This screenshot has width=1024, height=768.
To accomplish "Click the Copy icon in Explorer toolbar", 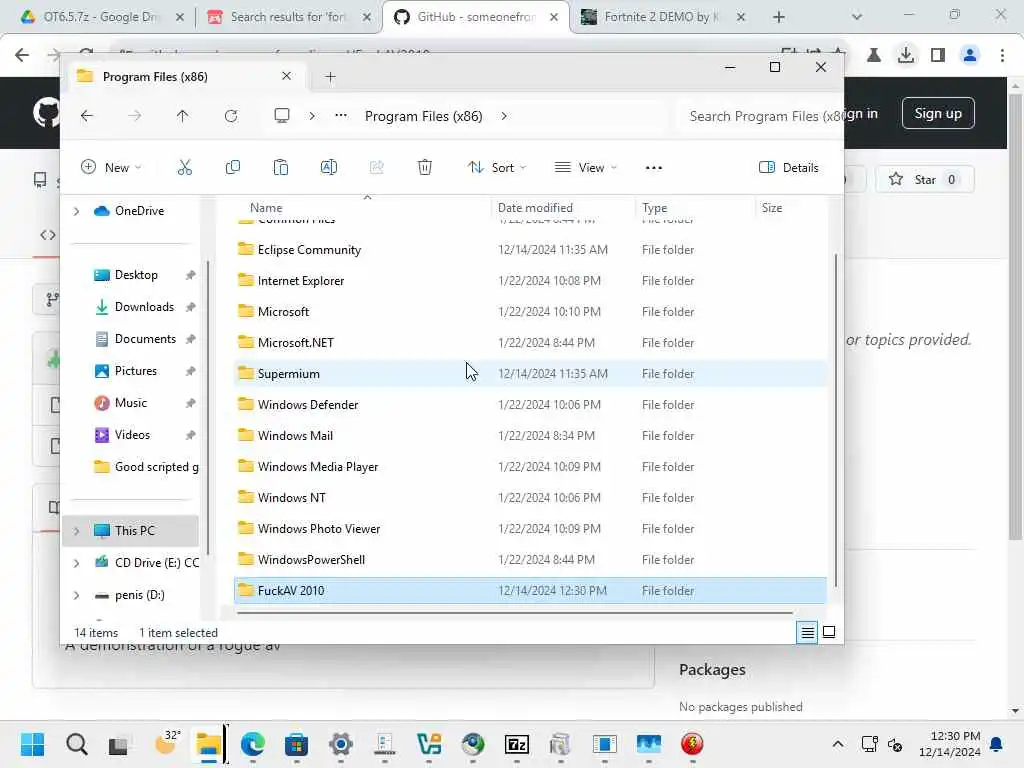I will [x=232, y=168].
